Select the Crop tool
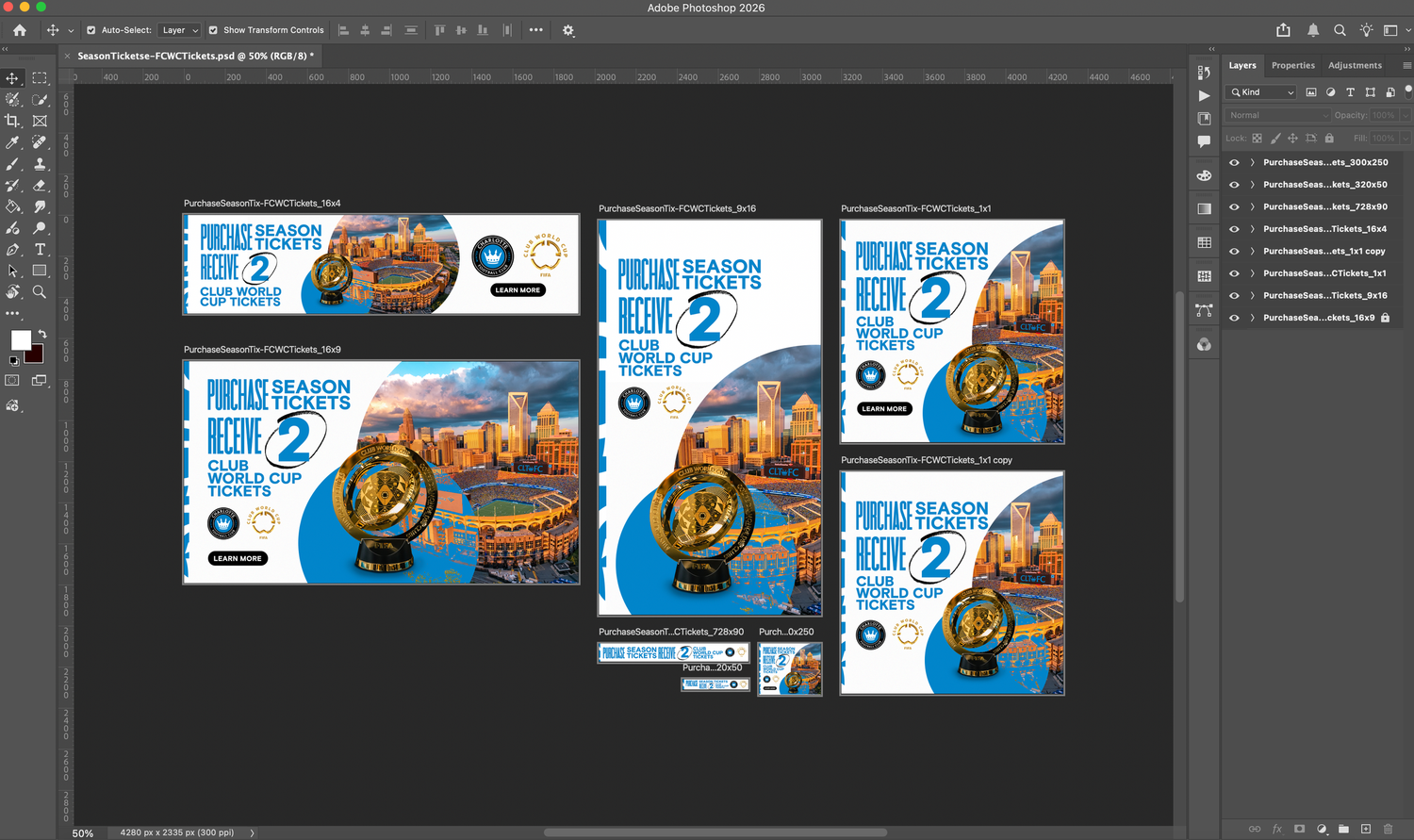Screen dimensions: 1414x840 pyautogui.click(x=12, y=121)
